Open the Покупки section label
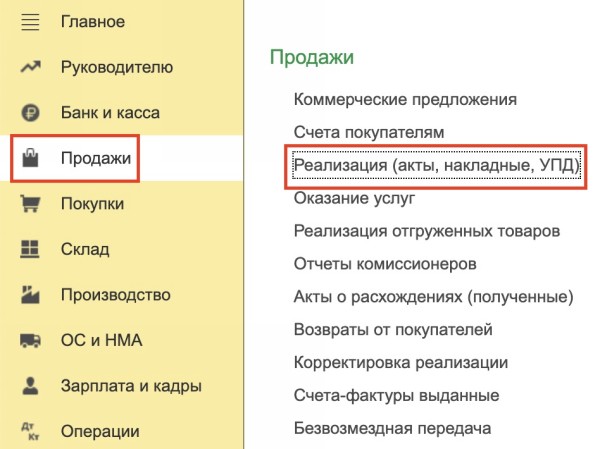 coord(92,204)
